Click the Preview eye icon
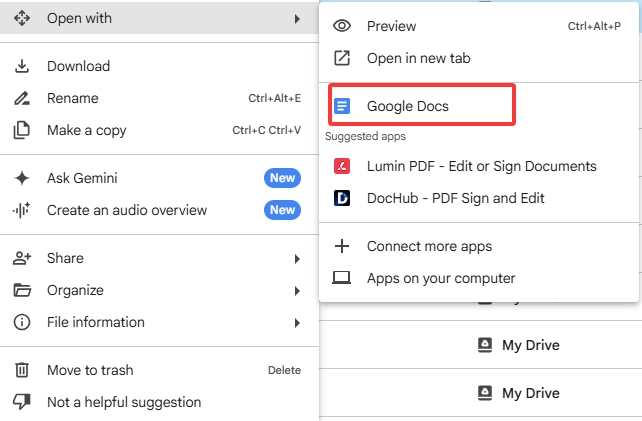Screen dimensions: 642x421 coord(342,26)
